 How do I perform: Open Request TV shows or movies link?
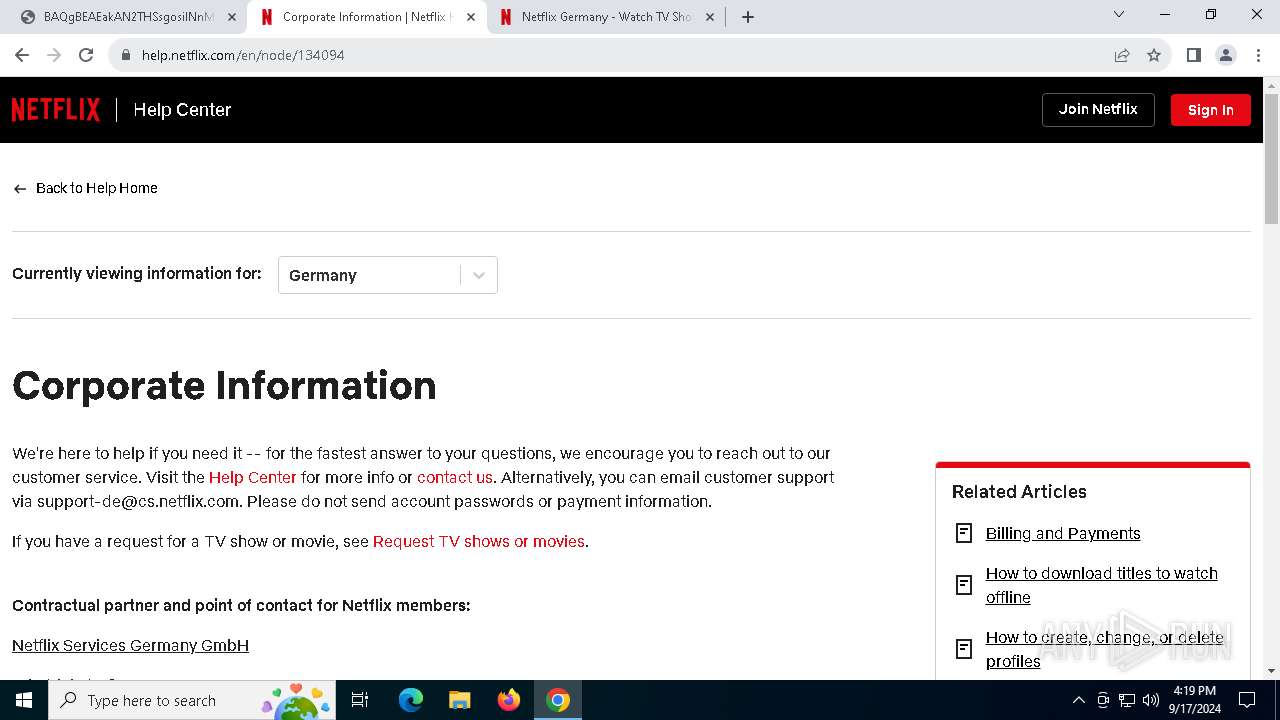pos(479,541)
